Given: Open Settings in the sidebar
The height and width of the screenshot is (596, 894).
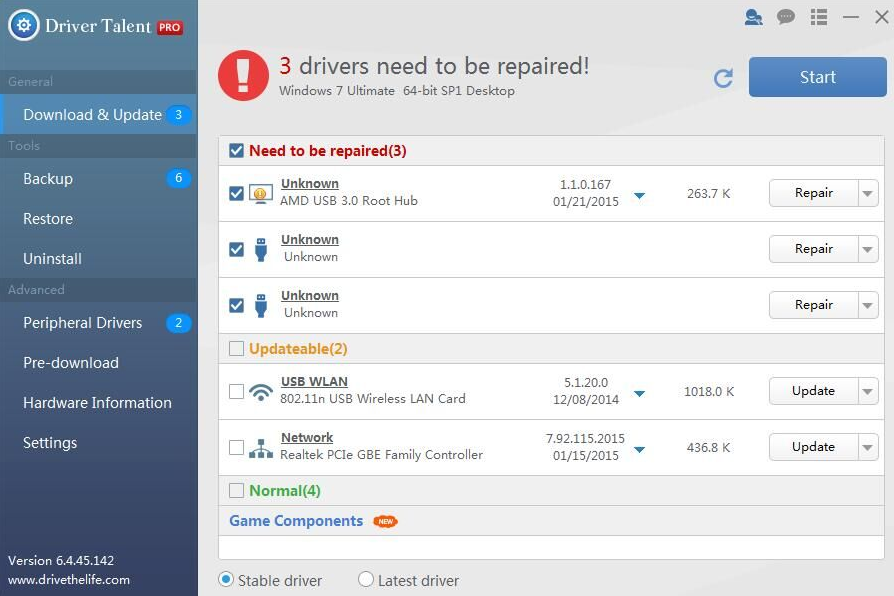Looking at the screenshot, I should click(99, 443).
